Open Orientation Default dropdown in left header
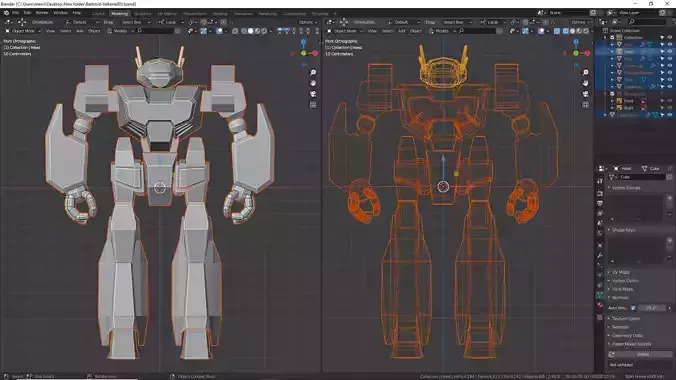The width and height of the screenshot is (676, 380). (82, 22)
